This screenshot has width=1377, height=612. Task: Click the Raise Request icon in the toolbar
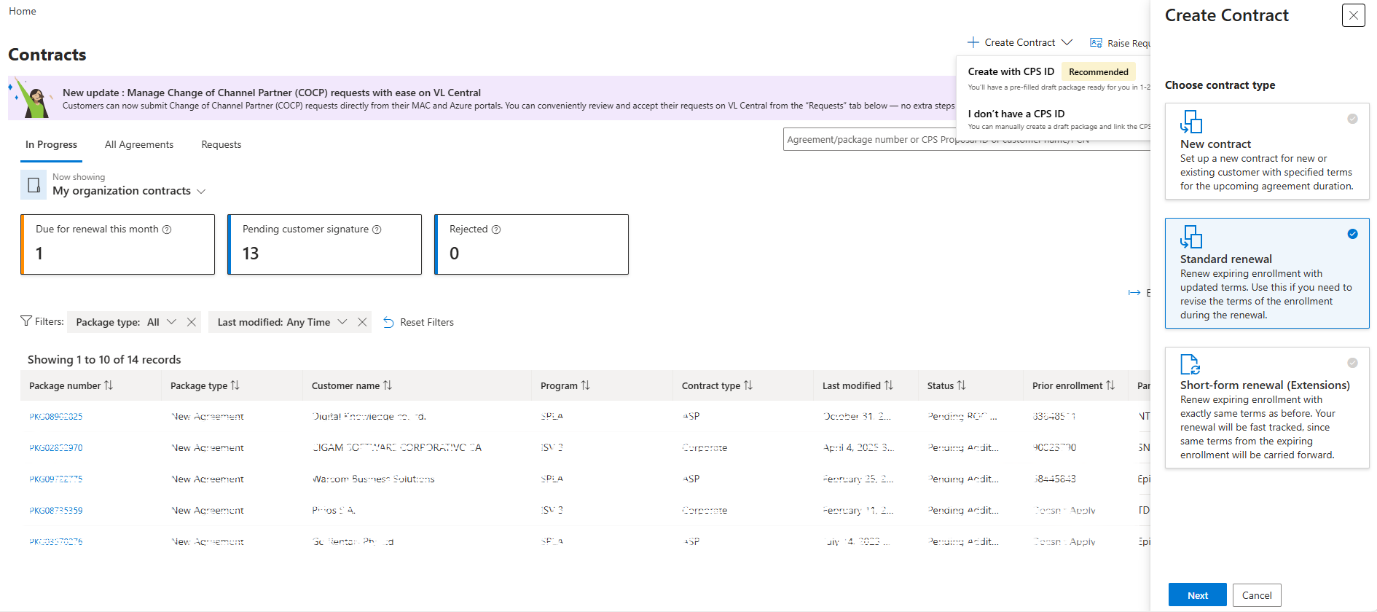click(x=1096, y=43)
